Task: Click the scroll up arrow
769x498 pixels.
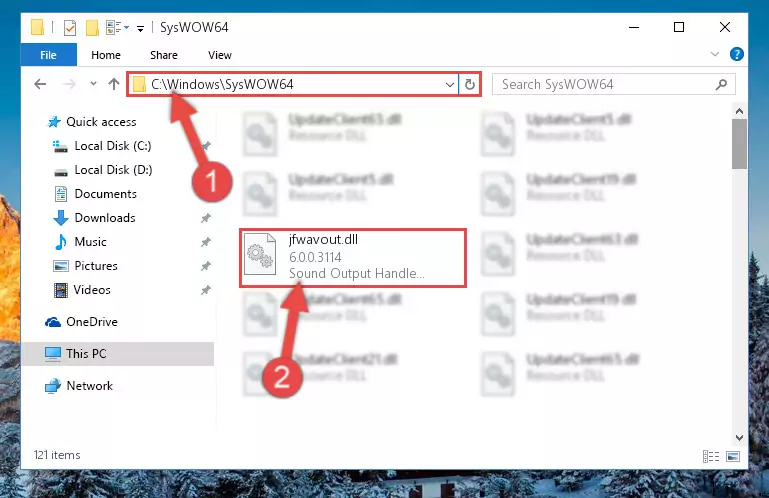Action: click(739, 111)
